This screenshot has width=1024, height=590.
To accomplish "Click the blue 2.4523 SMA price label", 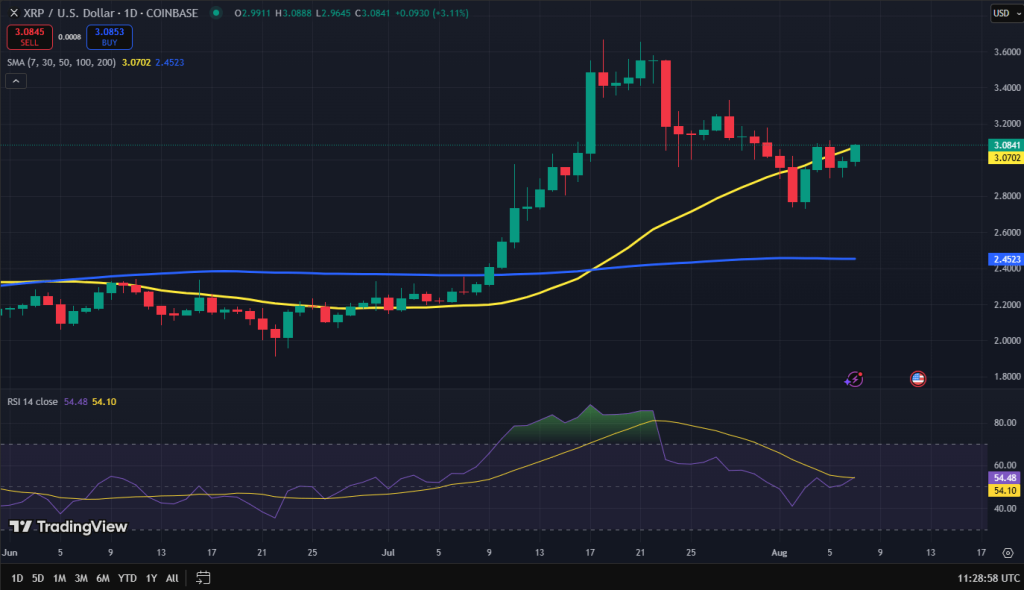I will click(1006, 259).
